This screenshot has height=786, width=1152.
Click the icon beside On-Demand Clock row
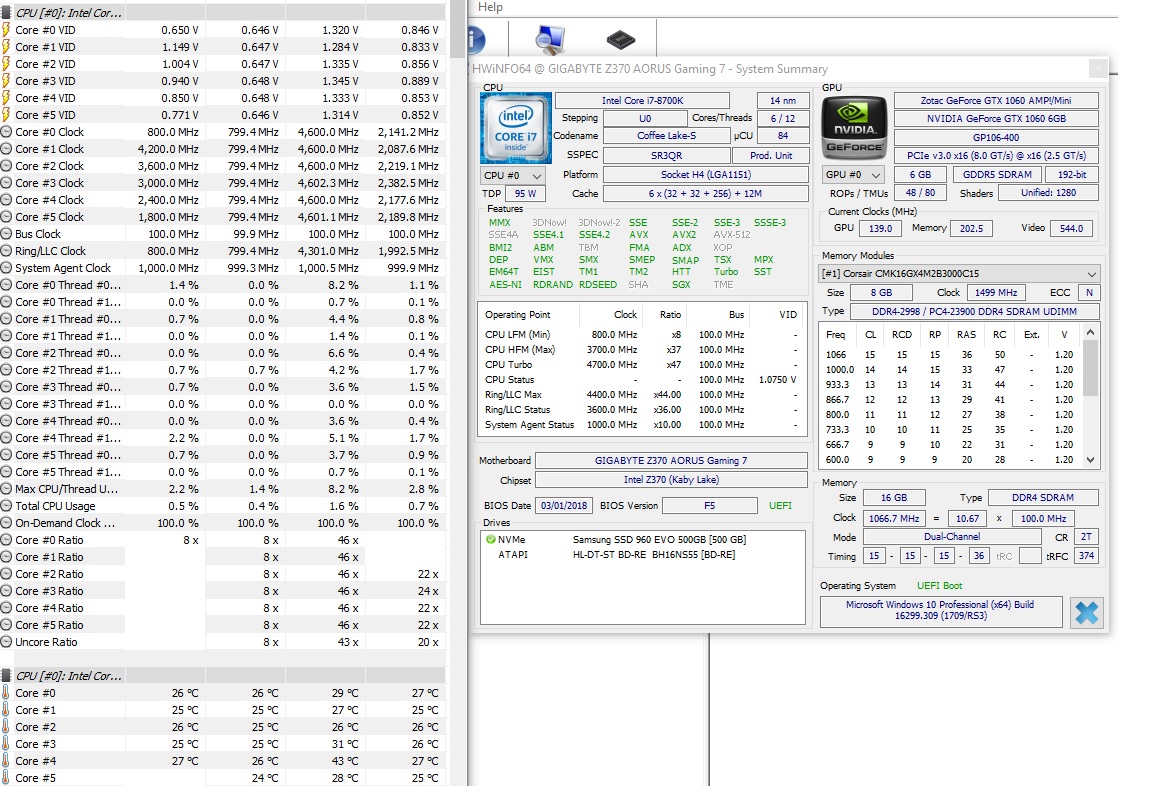pos(6,522)
